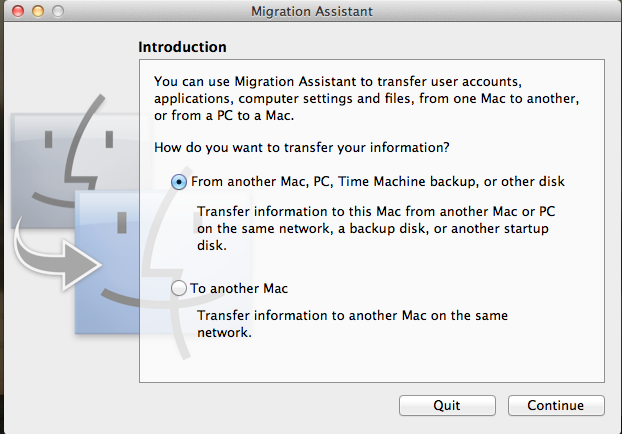Click the Quit button

(x=447, y=405)
